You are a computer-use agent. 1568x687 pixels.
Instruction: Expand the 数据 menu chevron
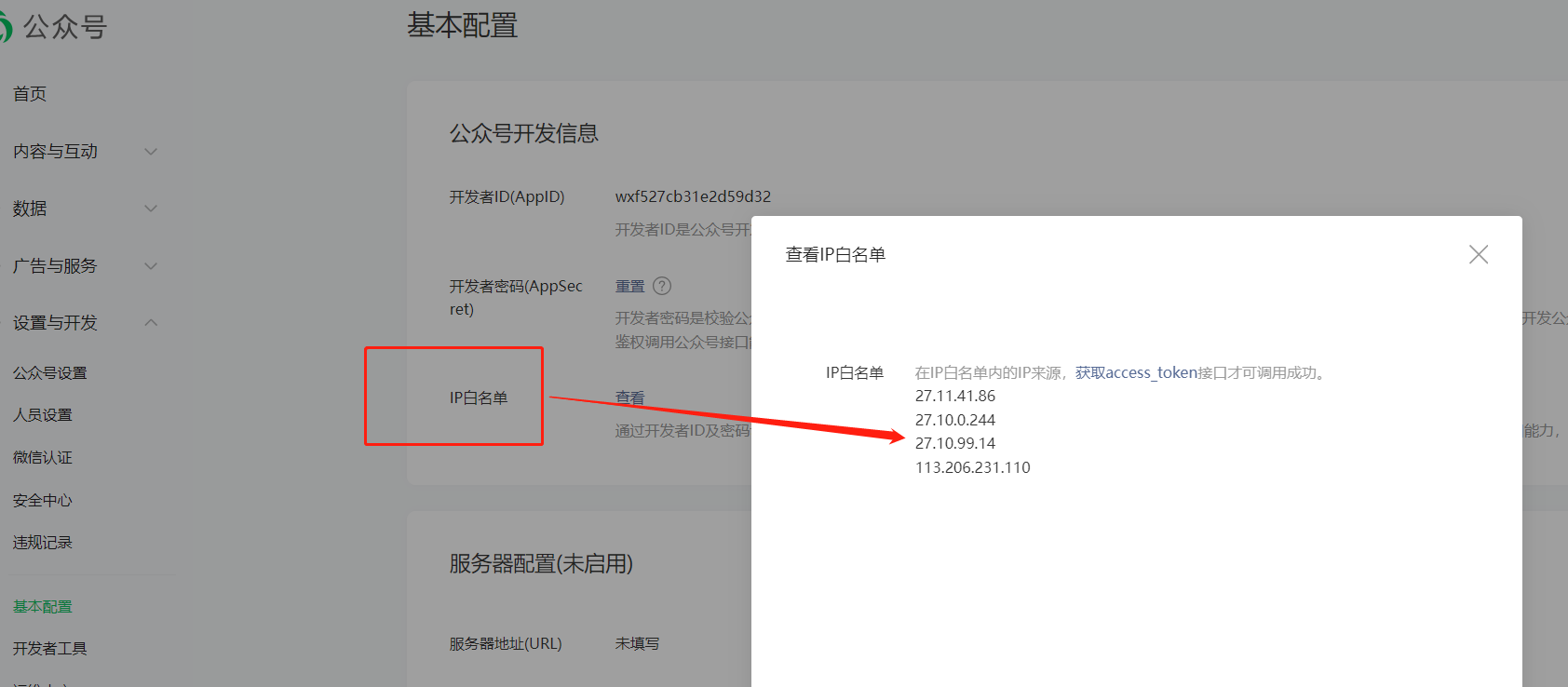tap(151, 209)
